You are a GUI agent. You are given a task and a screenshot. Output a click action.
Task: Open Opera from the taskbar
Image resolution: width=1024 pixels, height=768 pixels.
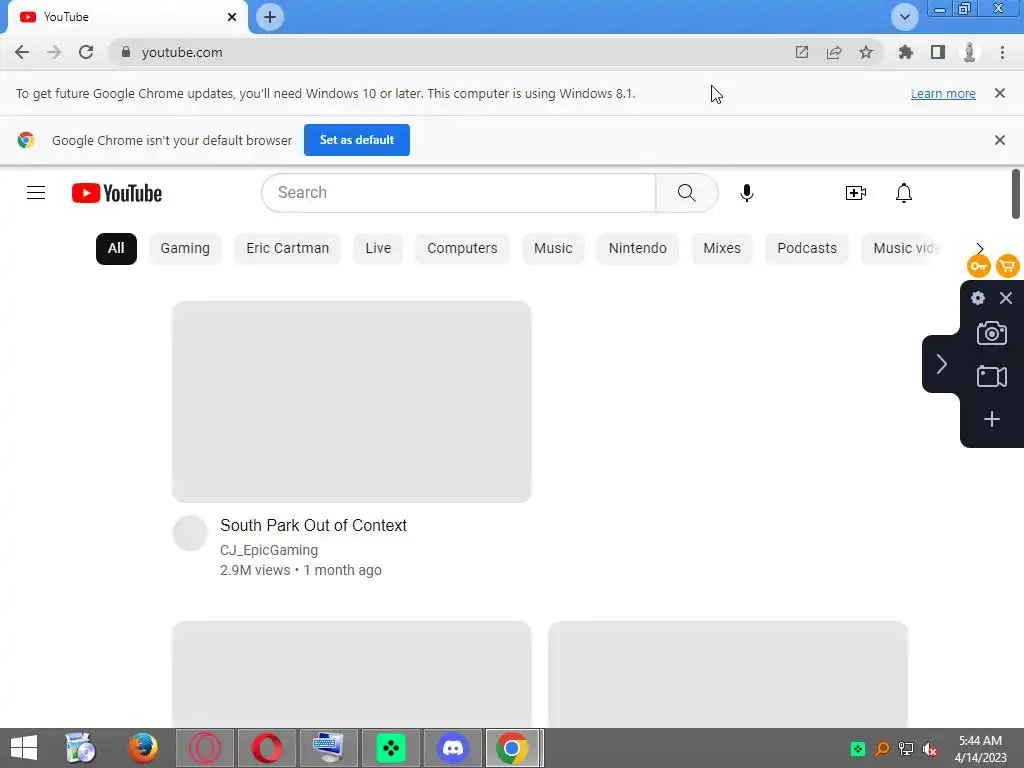click(266, 748)
